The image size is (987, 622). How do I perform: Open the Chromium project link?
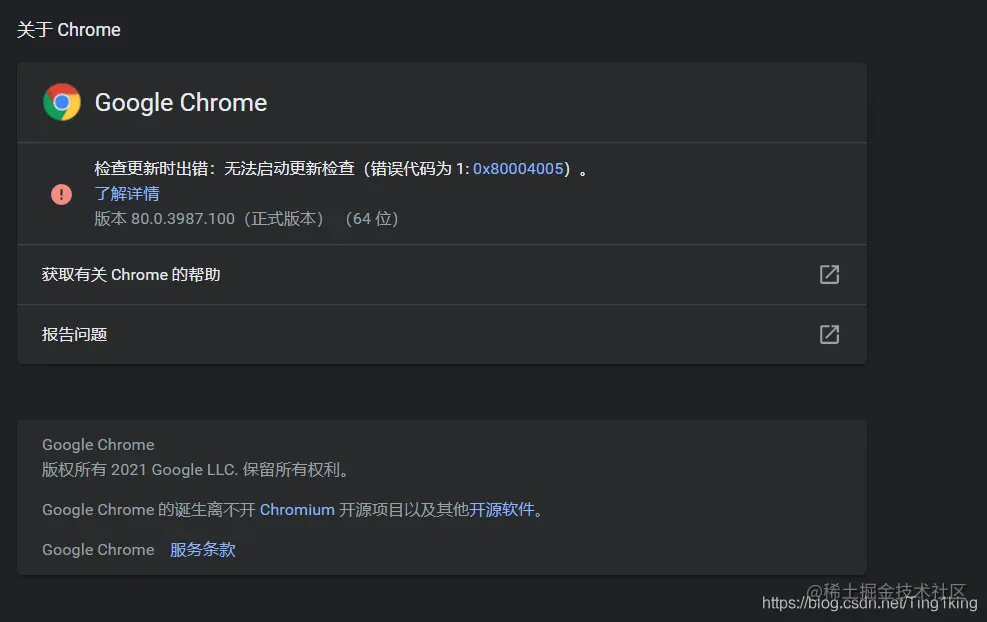pos(297,509)
